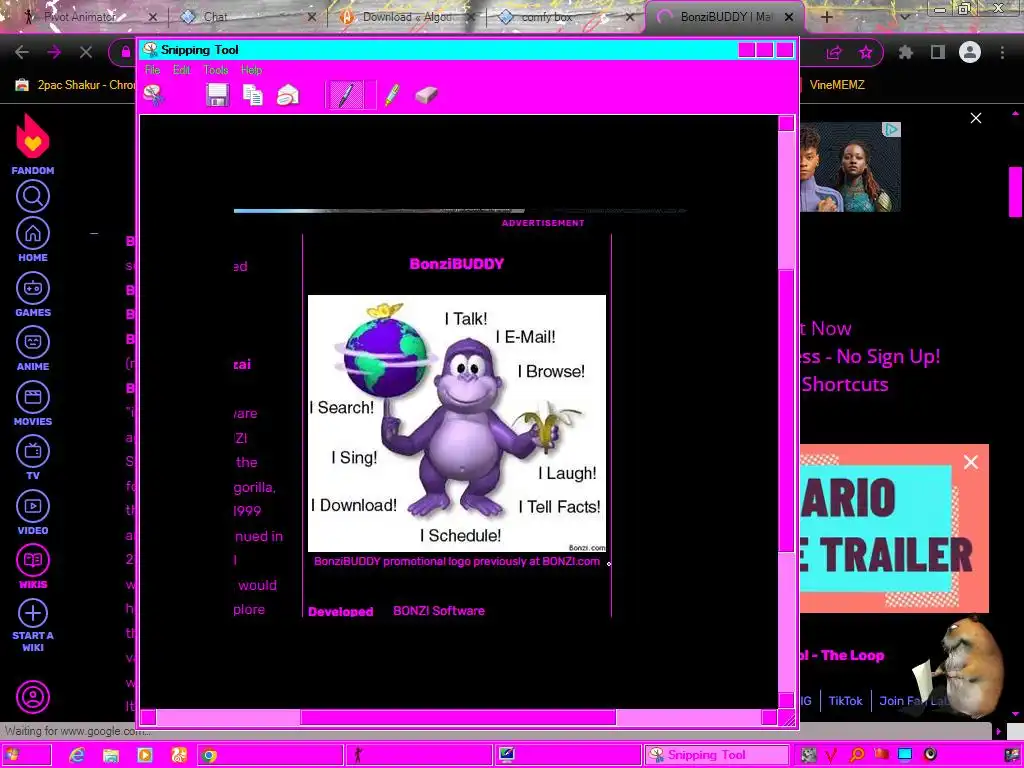Image resolution: width=1024 pixels, height=768 pixels.
Task: Open the Pen tool options dropdown arrow
Action: click(x=370, y=95)
